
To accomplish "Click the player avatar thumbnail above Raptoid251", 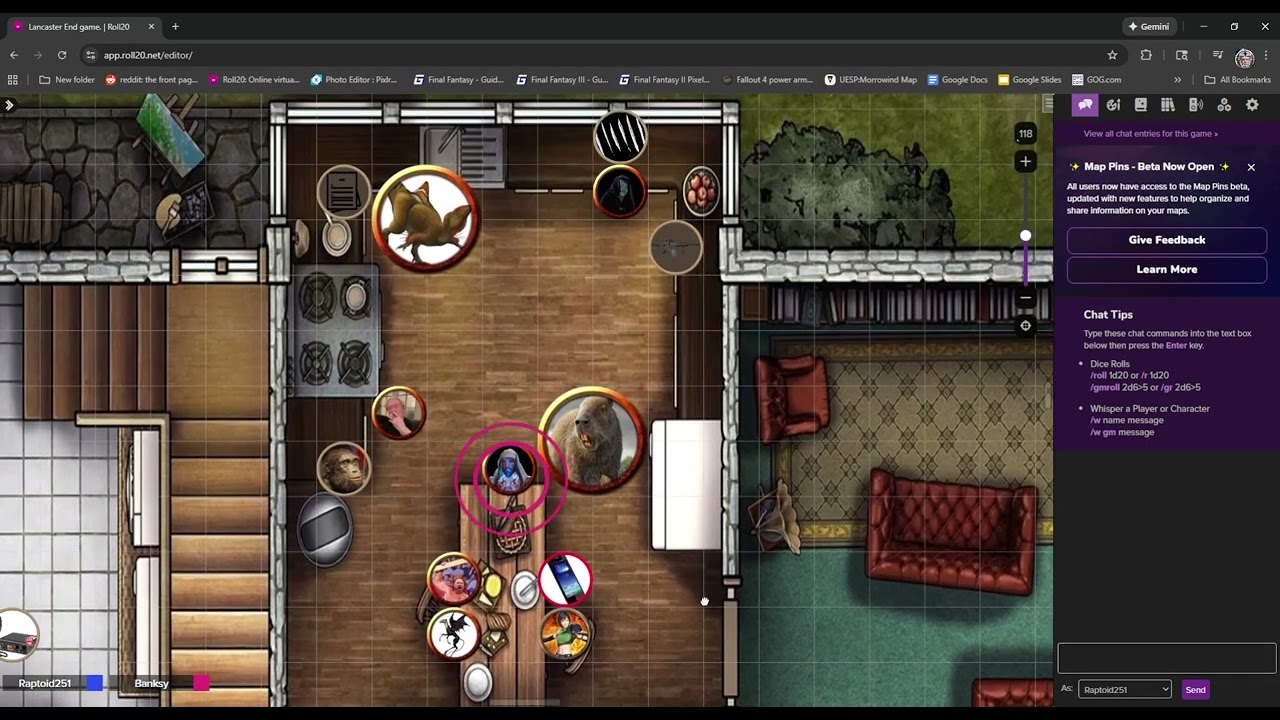I will tap(18, 635).
